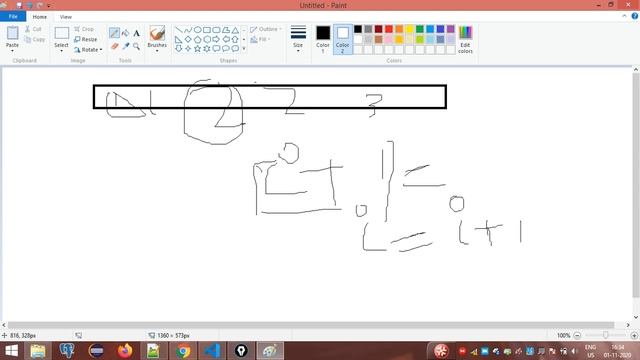Screen dimensions: 640x360
Task: Click the zoom out minus button
Action: [x=577, y=336]
